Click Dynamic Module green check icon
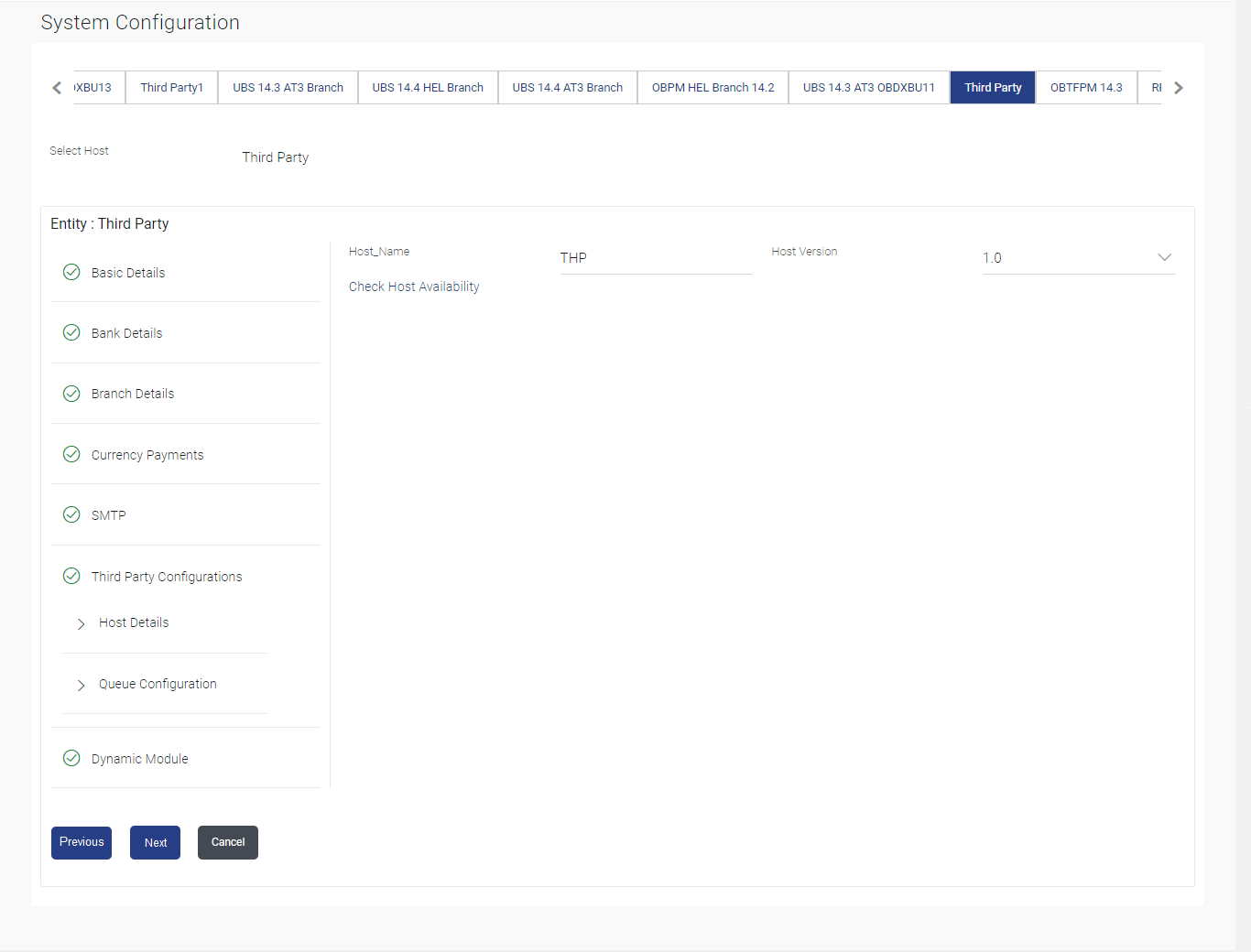 pyautogui.click(x=71, y=758)
